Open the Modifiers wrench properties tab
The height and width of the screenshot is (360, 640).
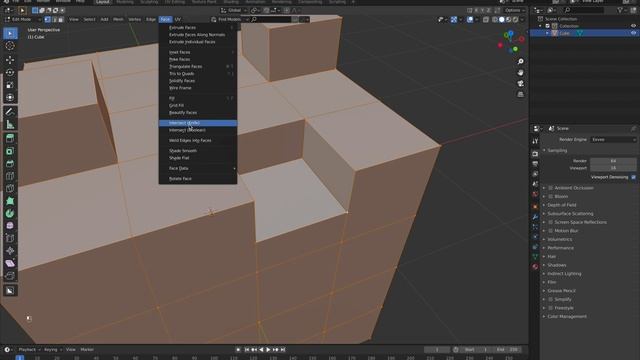(535, 217)
